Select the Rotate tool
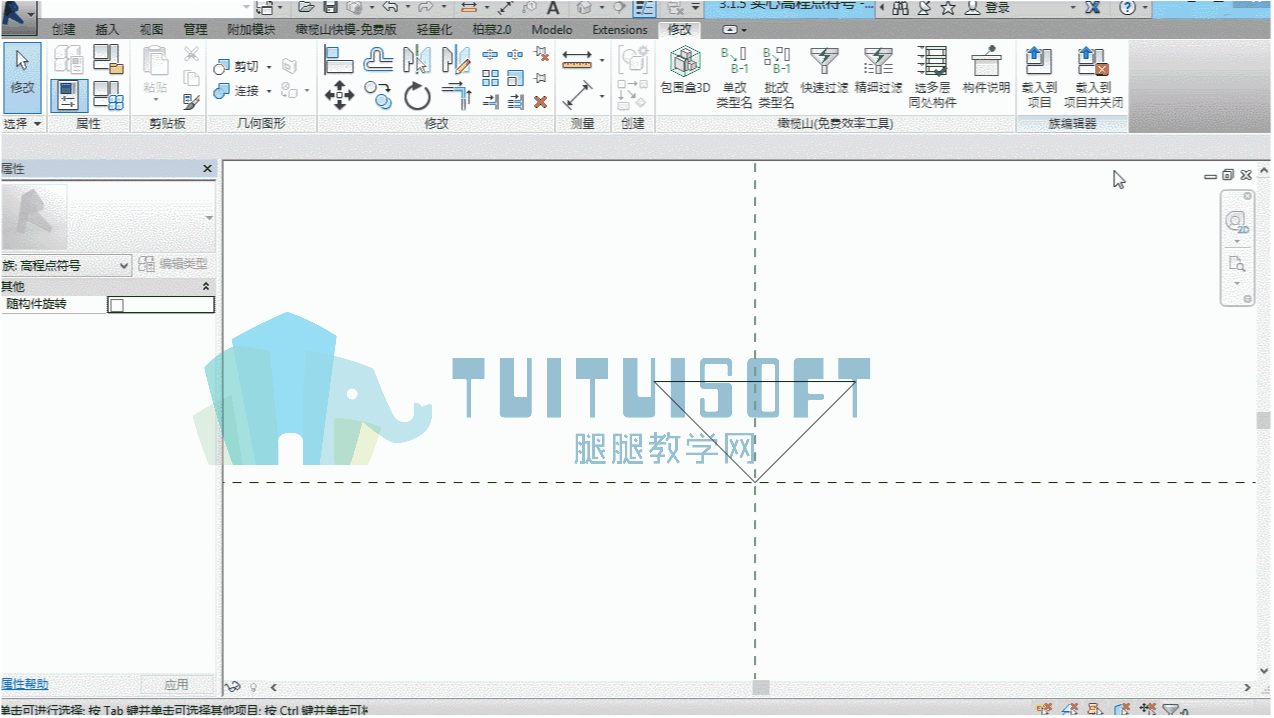 click(417, 96)
